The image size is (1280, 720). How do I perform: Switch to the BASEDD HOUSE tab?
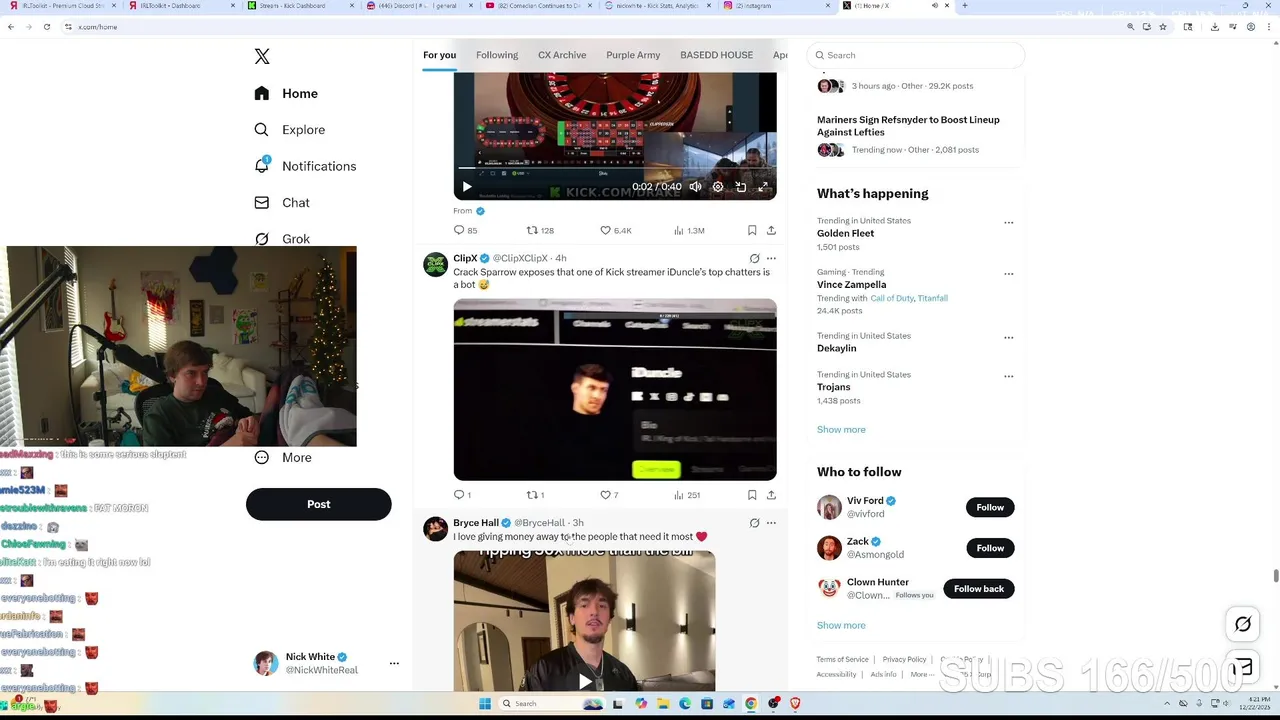[716, 55]
